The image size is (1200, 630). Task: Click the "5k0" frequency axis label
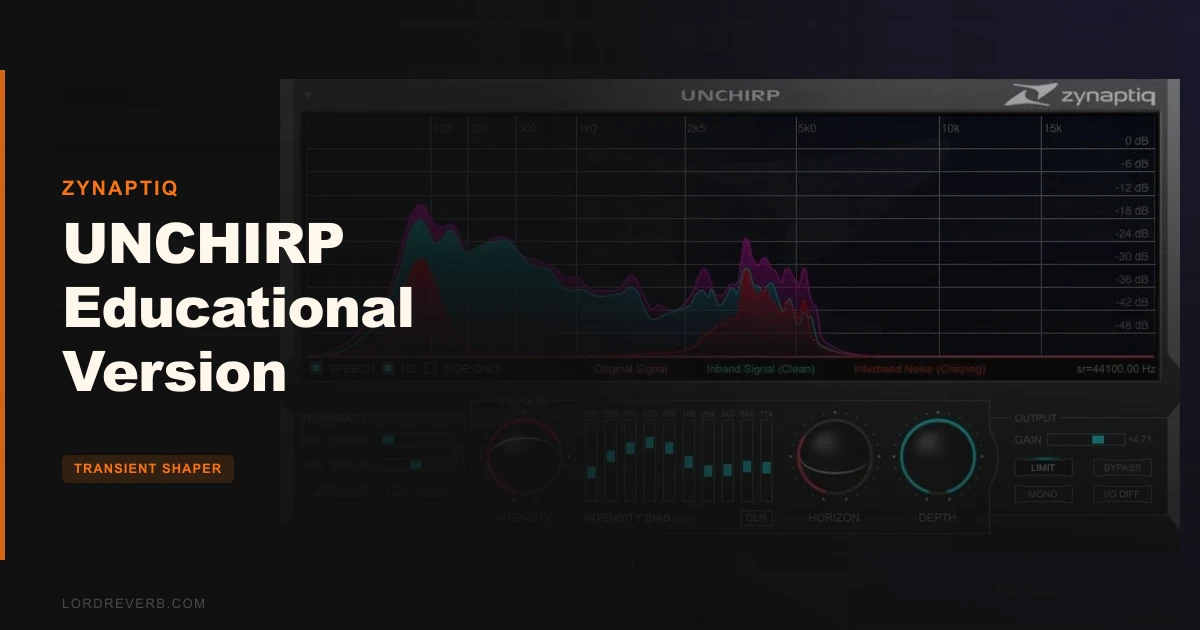click(807, 128)
